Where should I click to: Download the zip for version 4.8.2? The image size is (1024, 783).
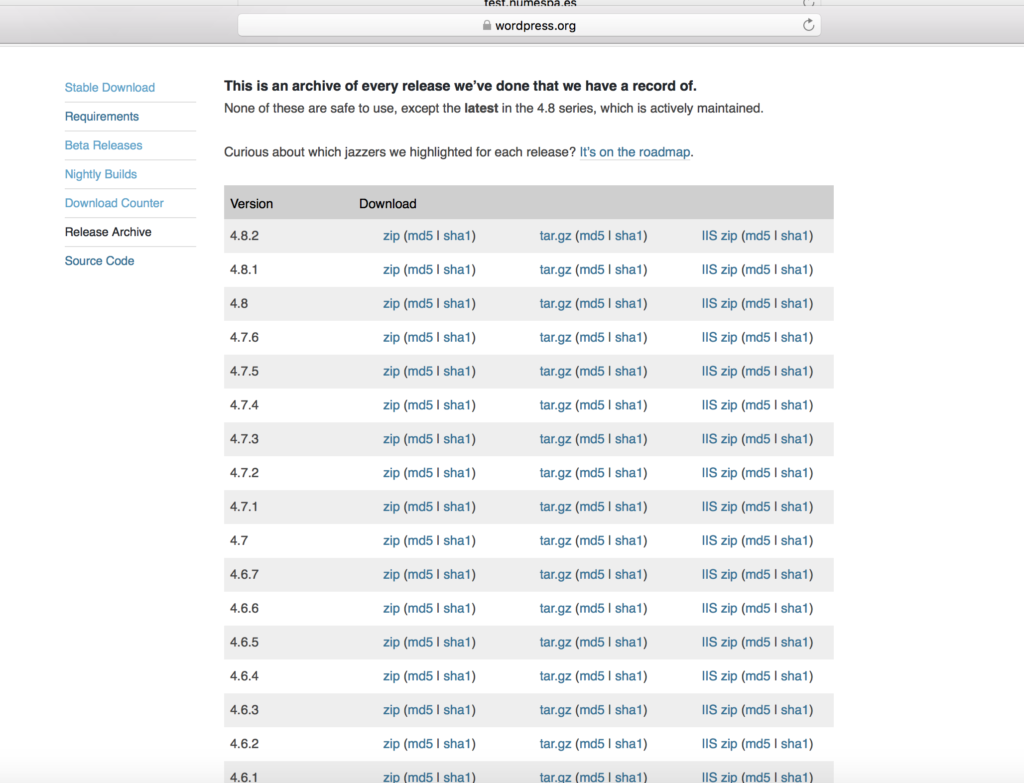pyautogui.click(x=391, y=236)
